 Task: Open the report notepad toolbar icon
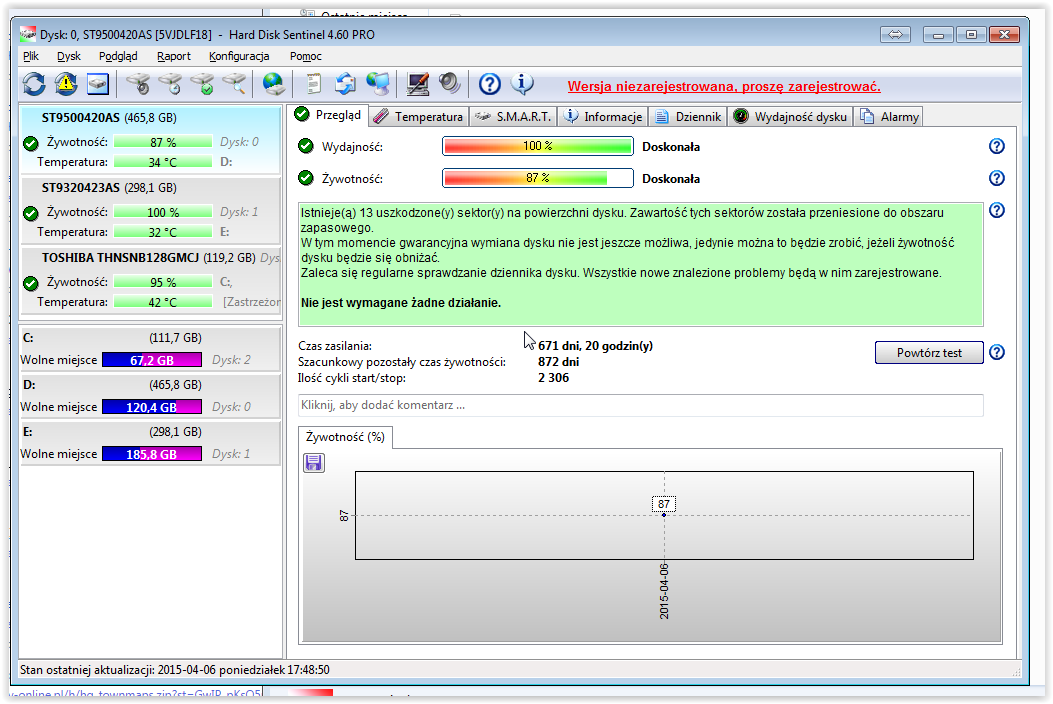[314, 84]
